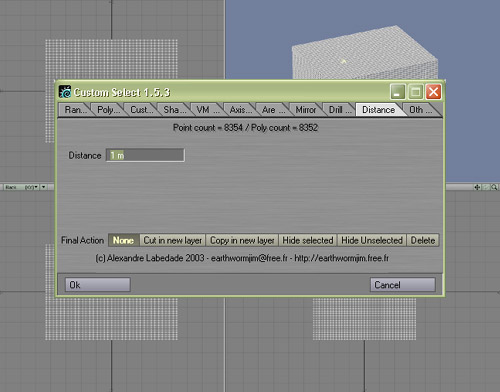Select Hide Unselected as final action

(x=372, y=240)
